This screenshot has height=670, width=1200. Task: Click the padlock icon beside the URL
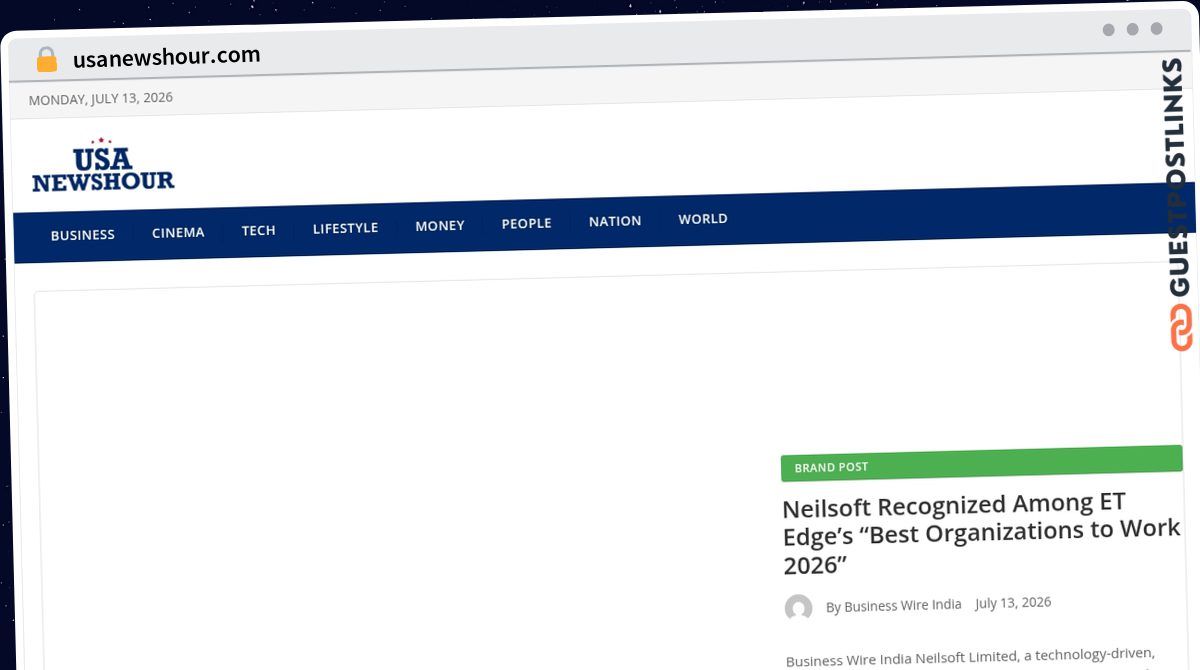pos(47,60)
